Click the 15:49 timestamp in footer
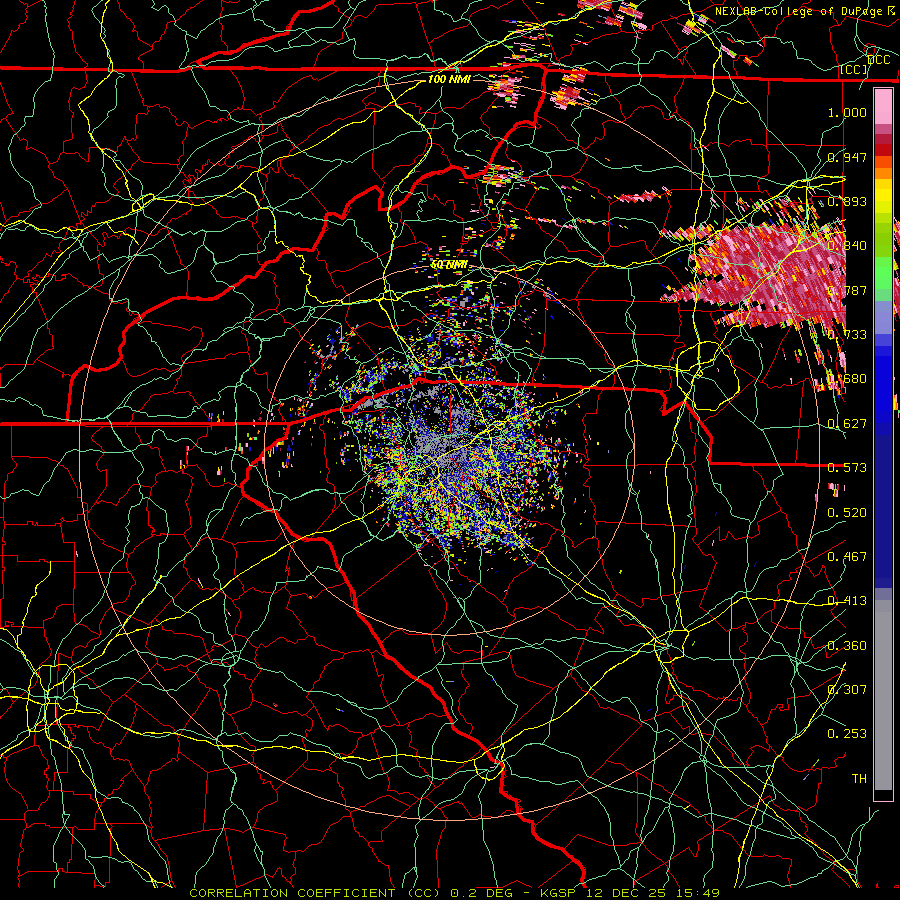This screenshot has width=900, height=900. tap(699, 893)
